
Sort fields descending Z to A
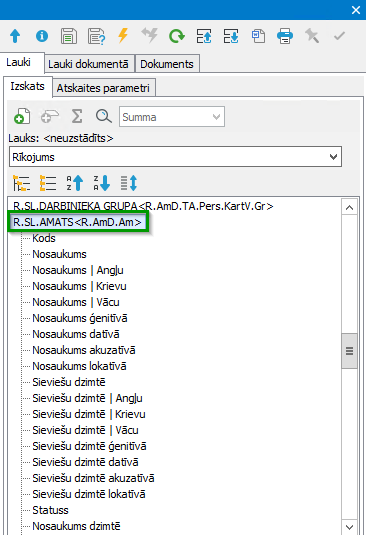(102, 183)
